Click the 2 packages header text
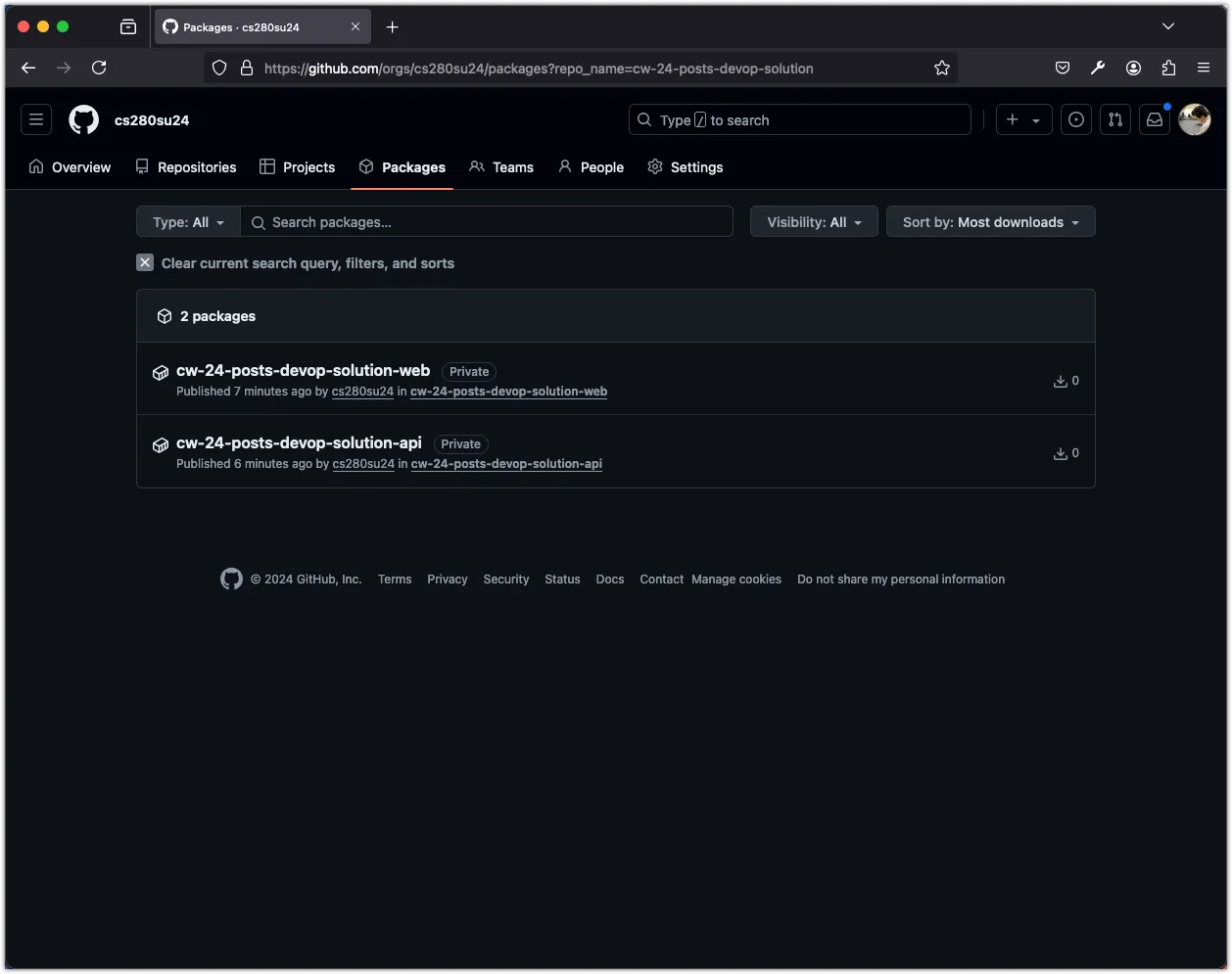The height and width of the screenshot is (974, 1232). (217, 316)
